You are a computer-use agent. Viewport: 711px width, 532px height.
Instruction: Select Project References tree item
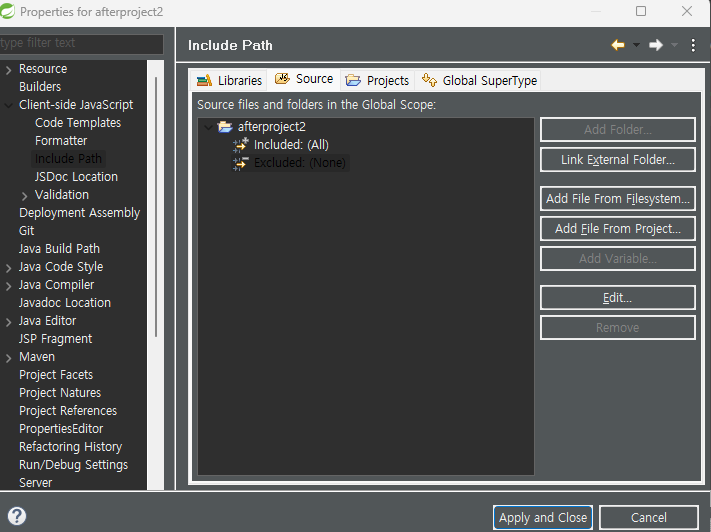[68, 411]
